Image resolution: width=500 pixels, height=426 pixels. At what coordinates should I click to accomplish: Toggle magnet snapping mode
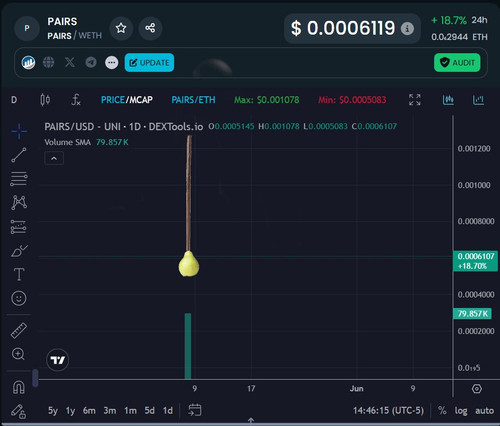tap(19, 387)
